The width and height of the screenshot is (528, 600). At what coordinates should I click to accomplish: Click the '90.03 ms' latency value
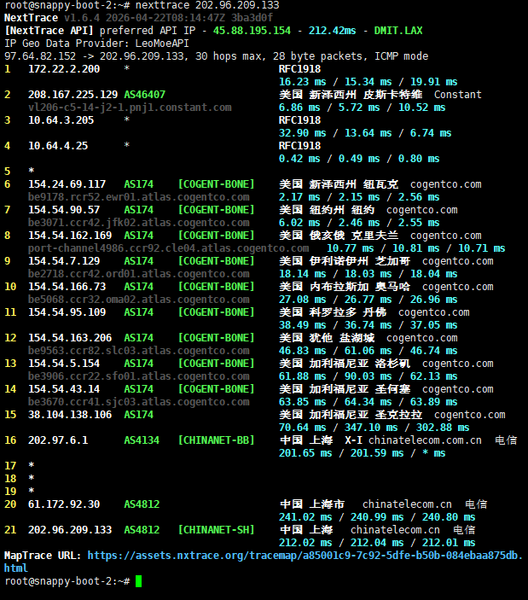pos(368,376)
